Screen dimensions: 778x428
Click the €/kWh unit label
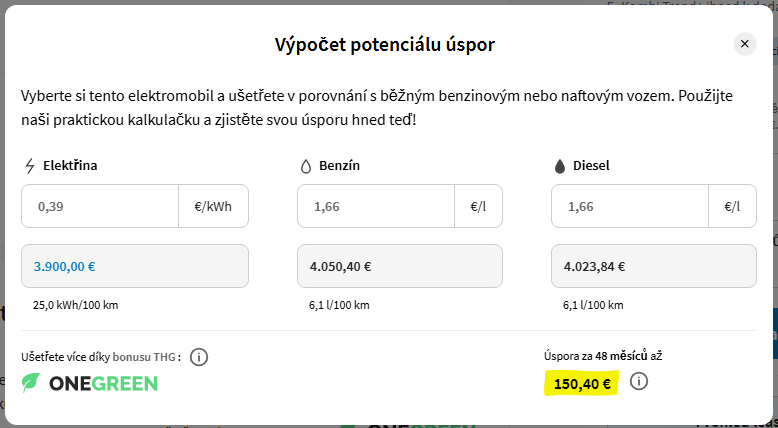(x=213, y=207)
